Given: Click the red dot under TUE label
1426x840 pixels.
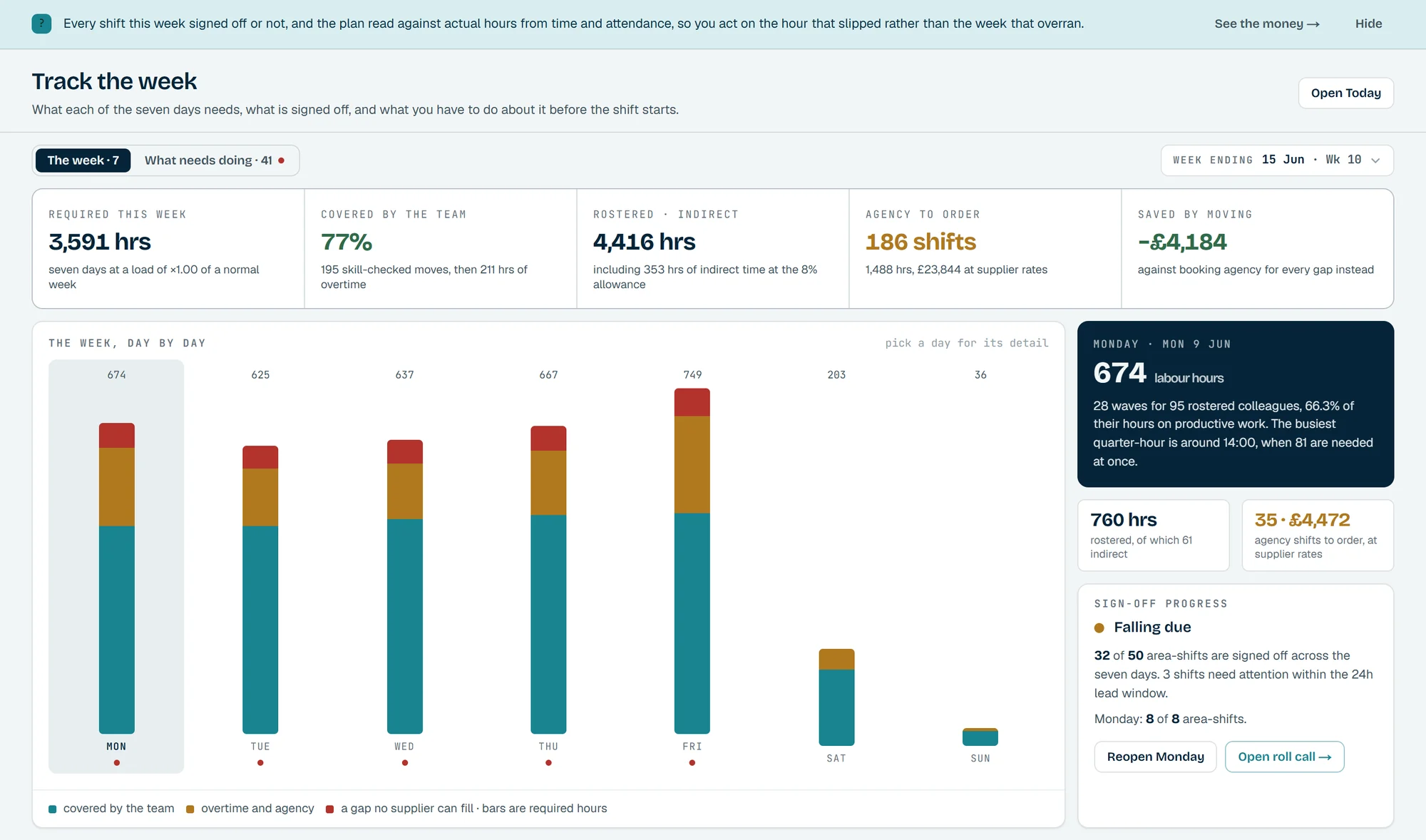Looking at the screenshot, I should [x=260, y=763].
